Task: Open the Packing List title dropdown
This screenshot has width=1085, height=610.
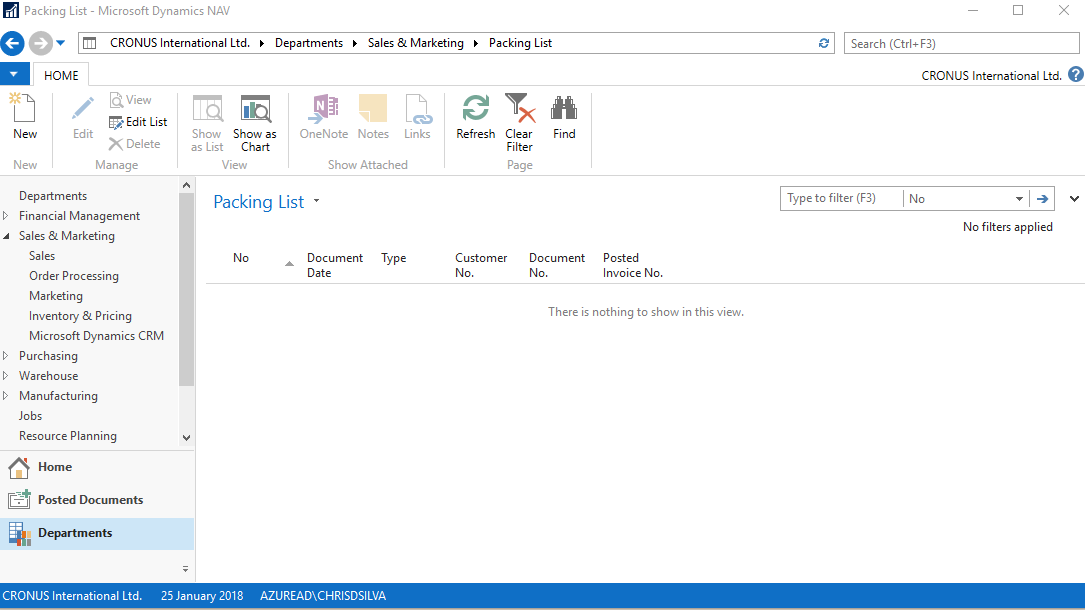Action: (x=316, y=201)
